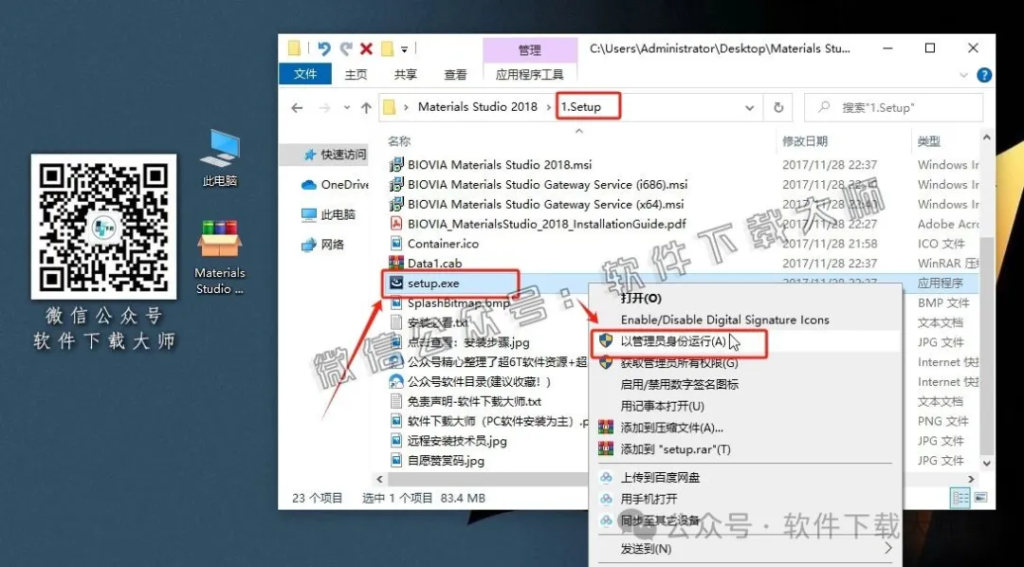Expand the 发送到(N) submenu arrow
Image resolution: width=1024 pixels, height=567 pixels.
pyautogui.click(x=888, y=547)
